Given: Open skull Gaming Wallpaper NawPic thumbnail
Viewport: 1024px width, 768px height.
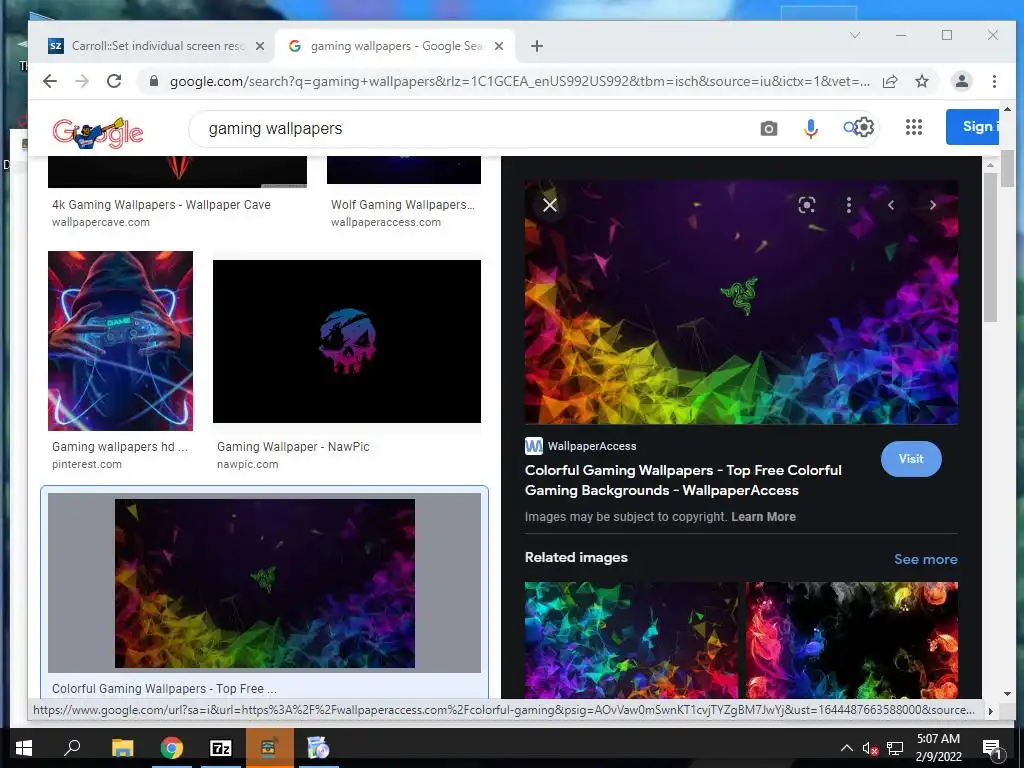Looking at the screenshot, I should pos(347,342).
